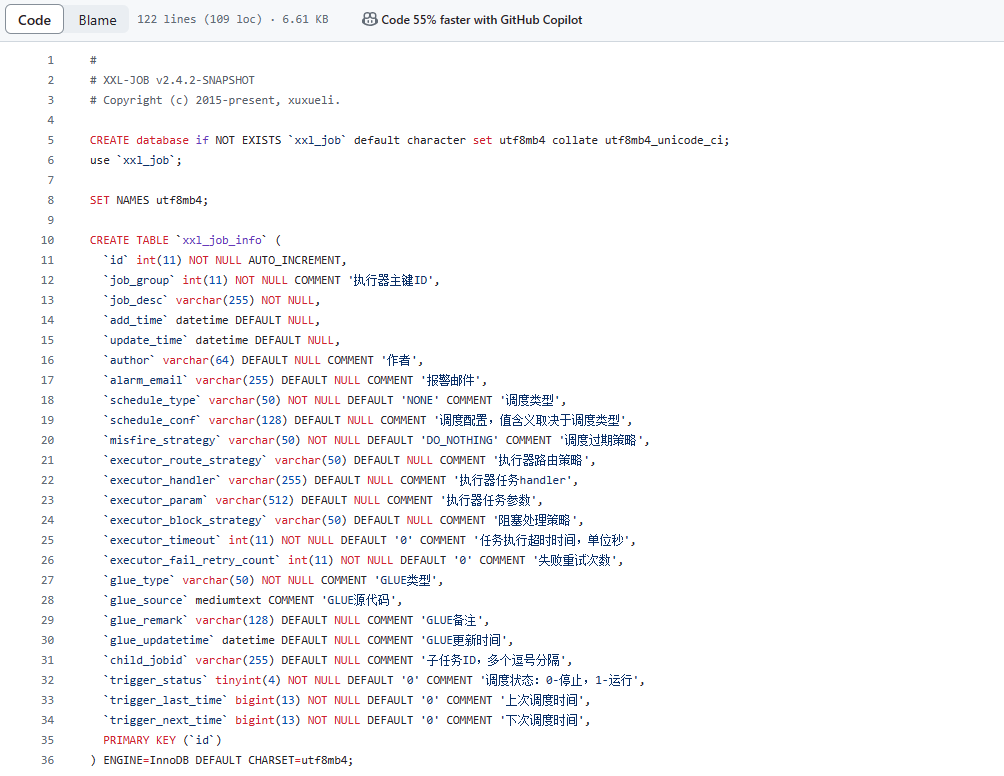Screen dimensions: 1004x776
Task: Select line number 10
Action: point(47,240)
